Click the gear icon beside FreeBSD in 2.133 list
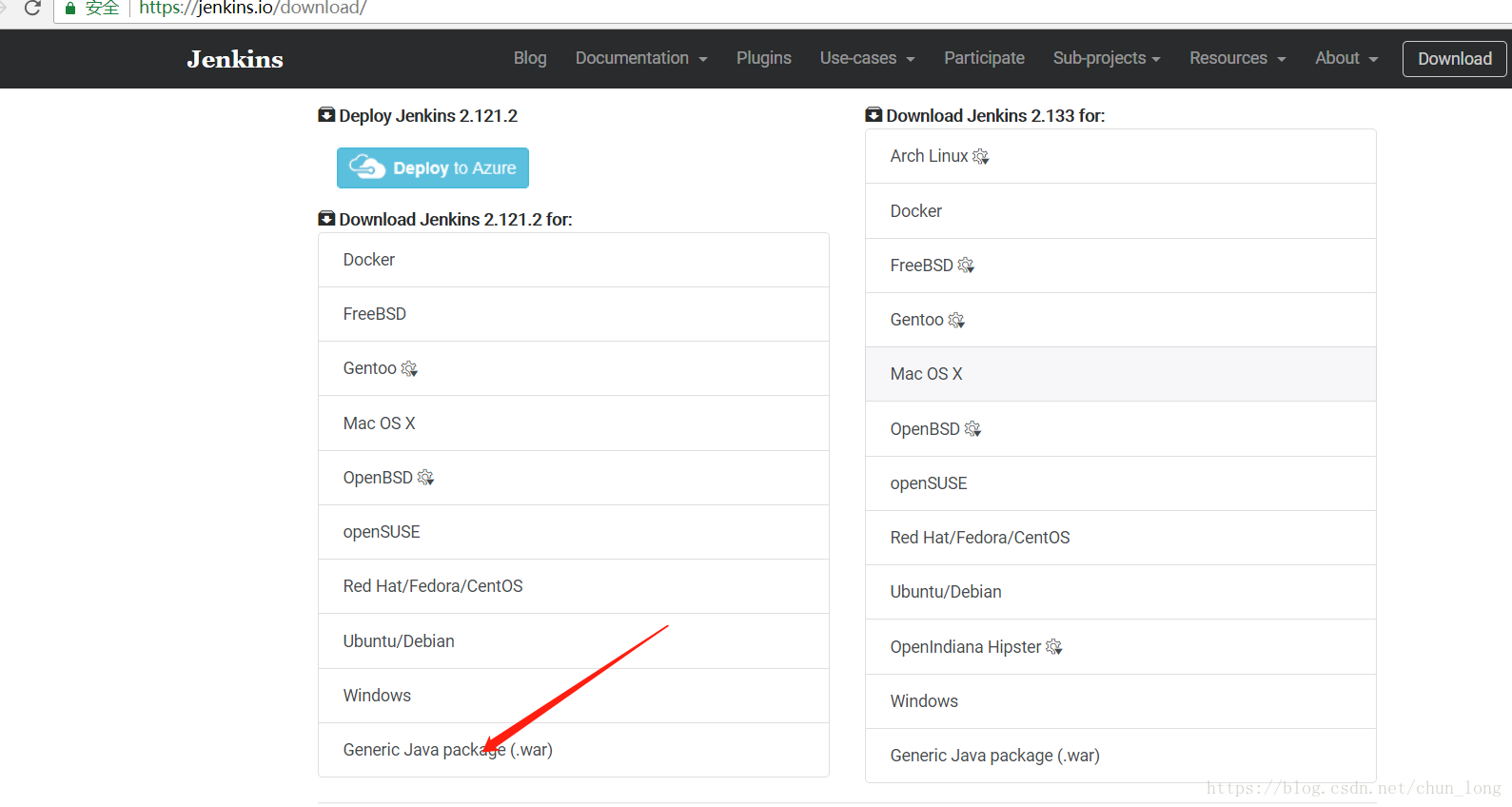This screenshot has height=807, width=1512. [966, 266]
